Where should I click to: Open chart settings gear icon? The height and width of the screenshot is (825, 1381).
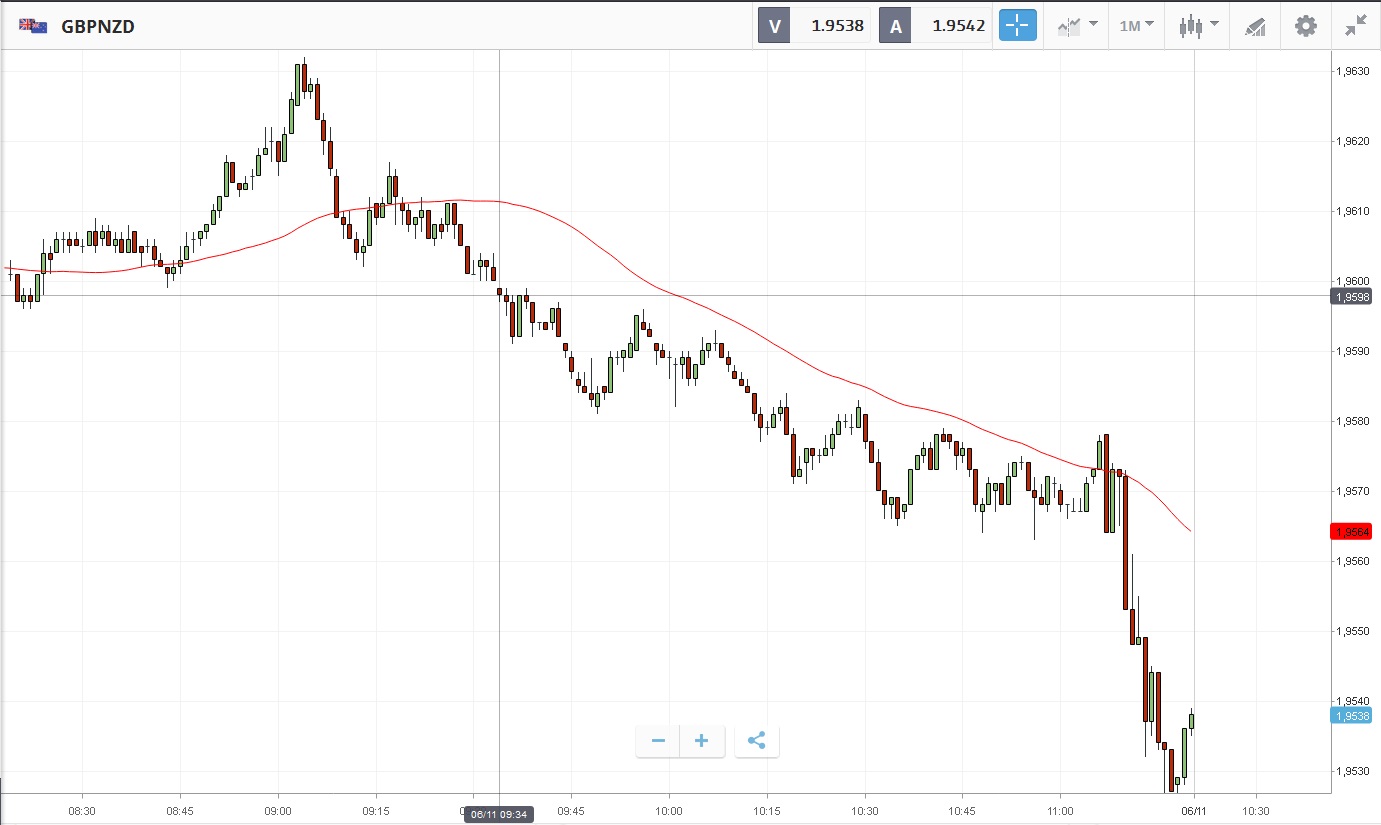(x=1306, y=26)
